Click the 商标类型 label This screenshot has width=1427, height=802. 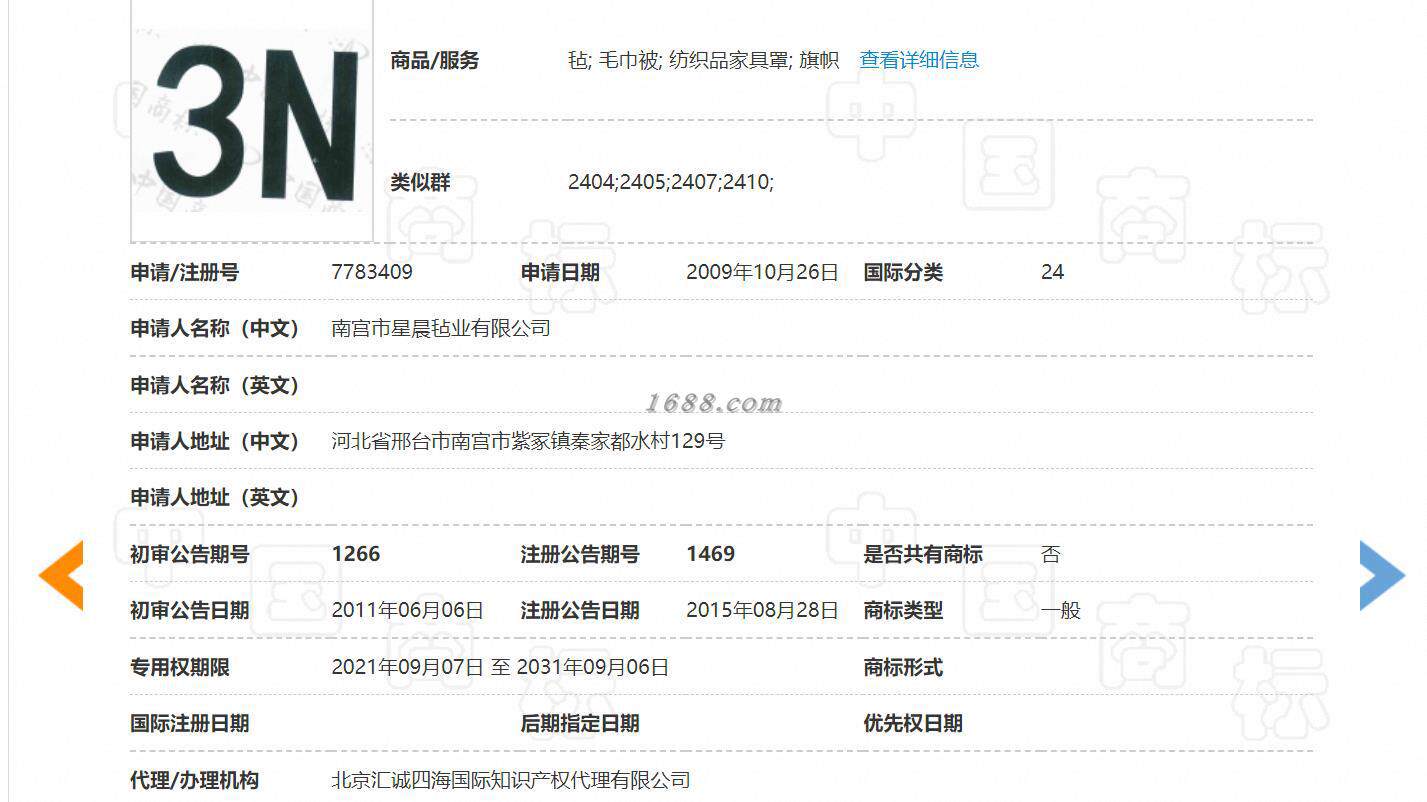pyautogui.click(x=903, y=610)
